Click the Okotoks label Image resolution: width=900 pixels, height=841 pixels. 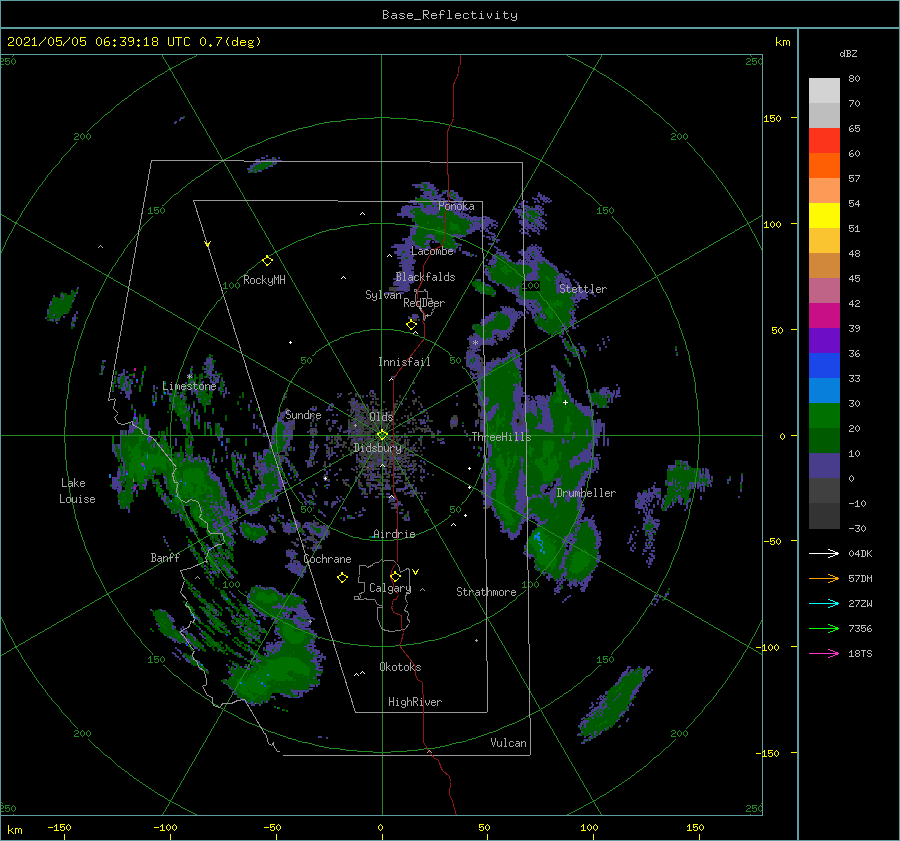(x=400, y=667)
